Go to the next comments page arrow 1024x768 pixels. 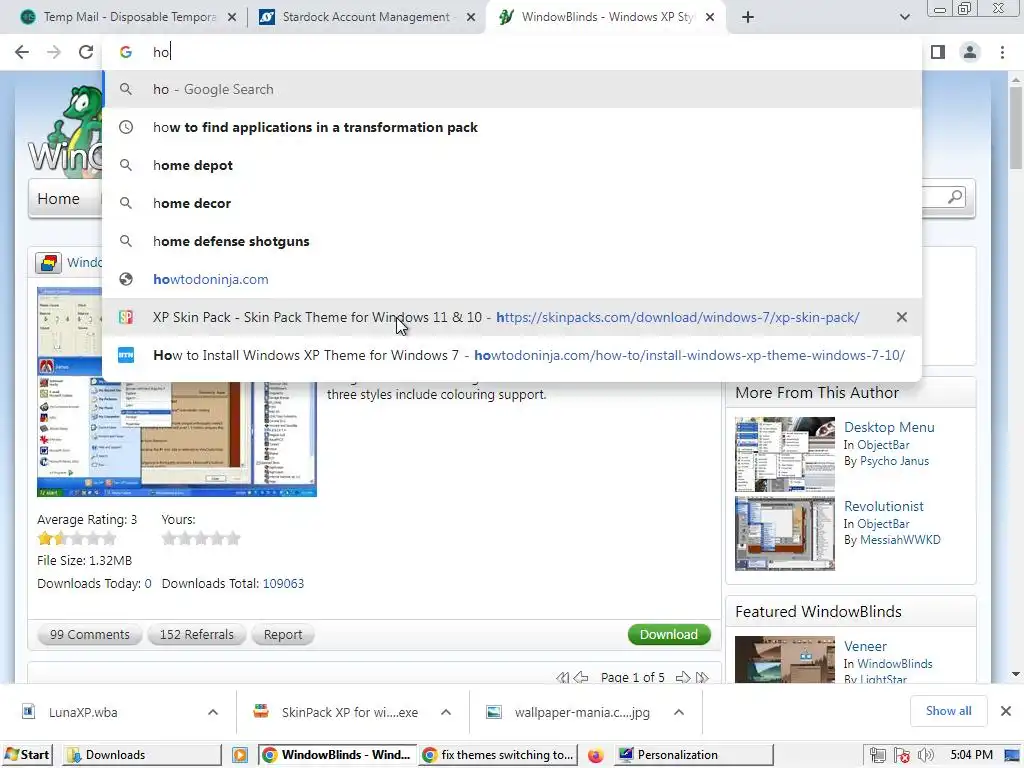[x=683, y=678]
